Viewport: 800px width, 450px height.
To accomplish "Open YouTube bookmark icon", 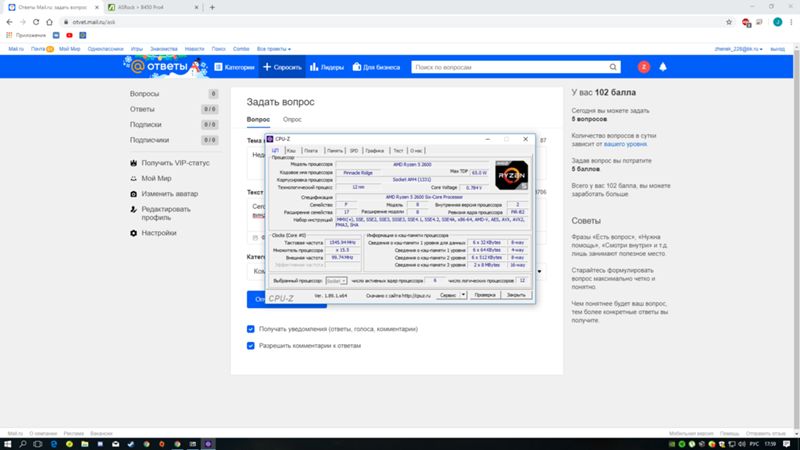I will 69,35.
